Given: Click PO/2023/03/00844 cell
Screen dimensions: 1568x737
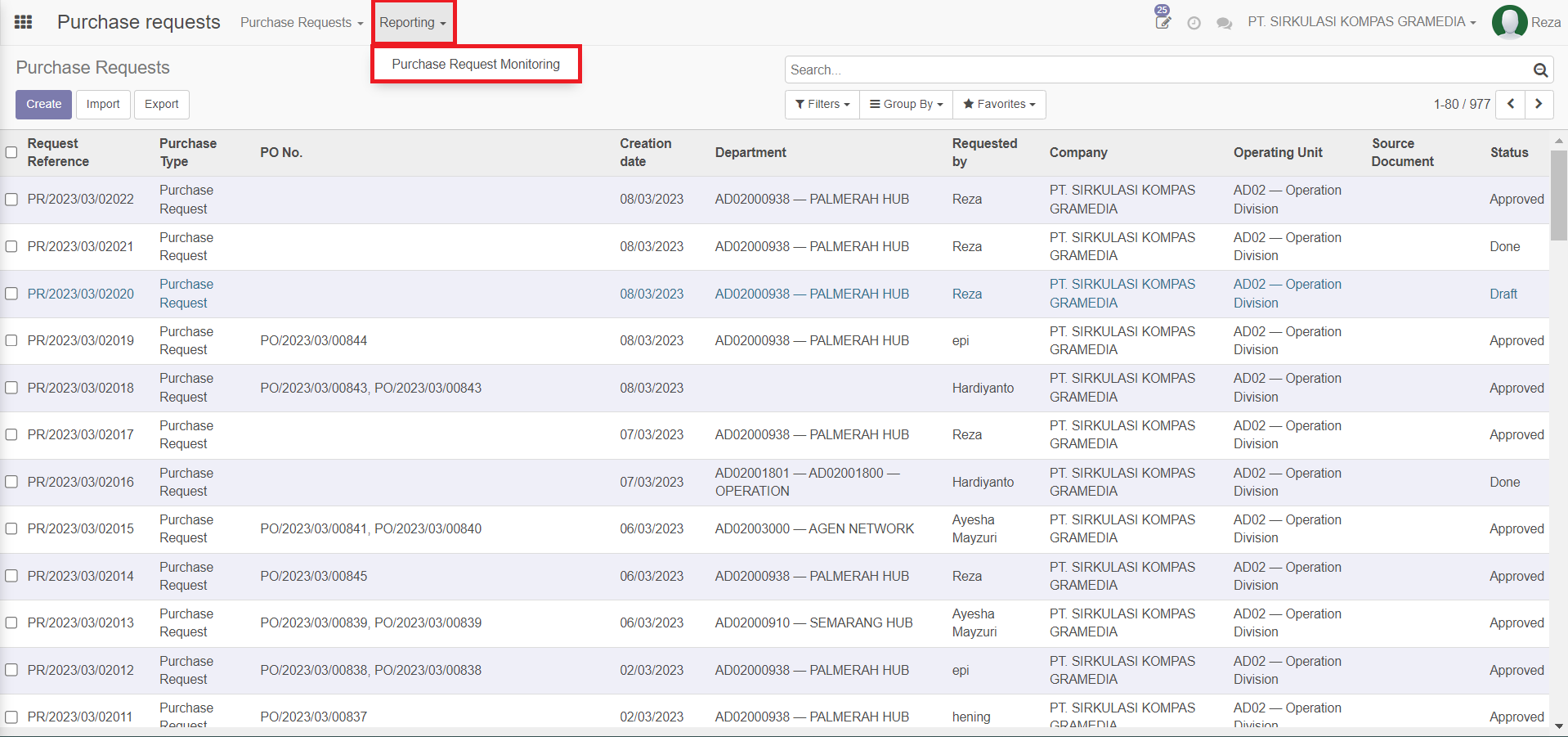Looking at the screenshot, I should click(314, 340).
